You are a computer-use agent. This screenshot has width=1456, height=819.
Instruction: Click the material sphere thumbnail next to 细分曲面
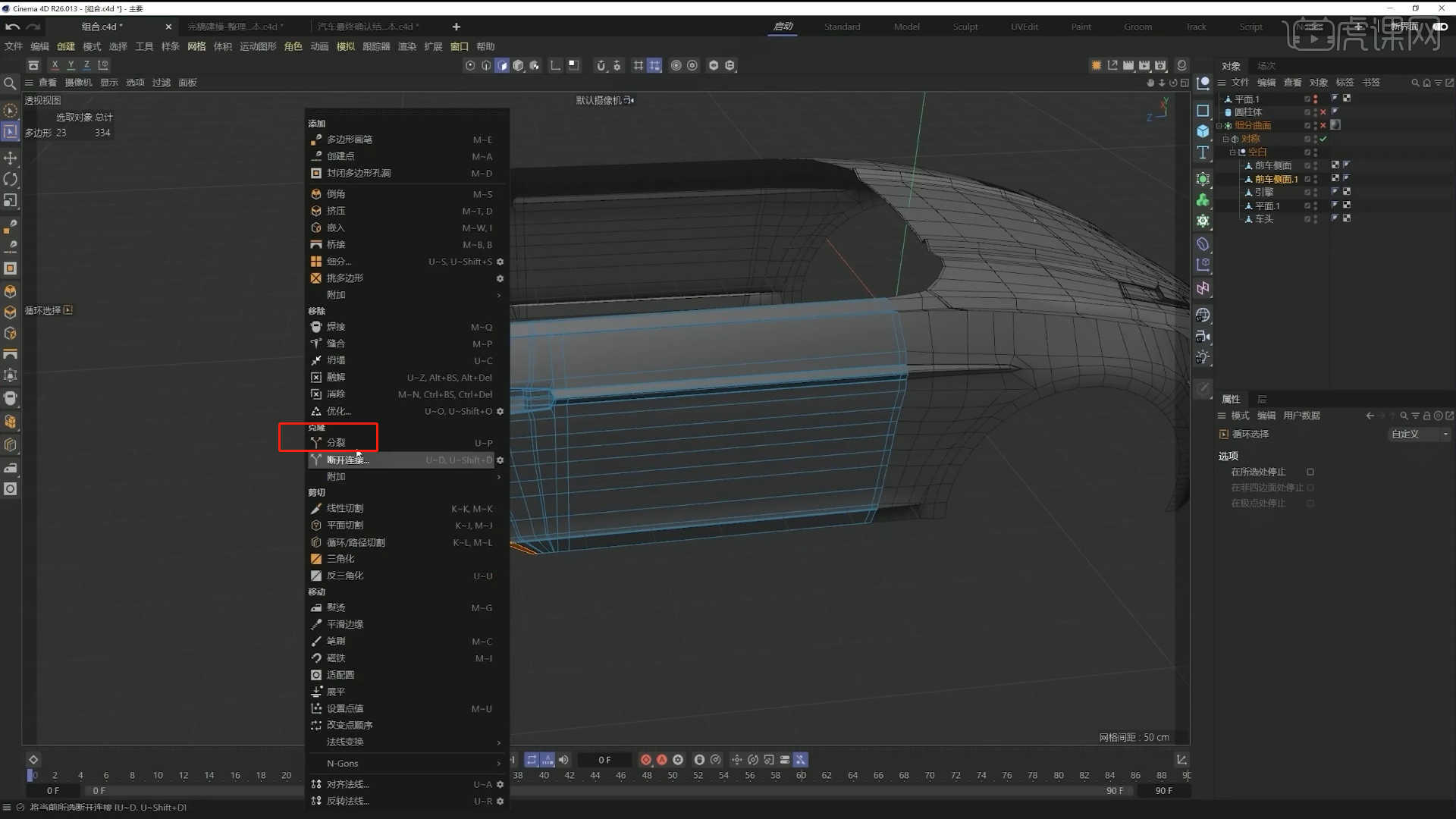click(x=1335, y=125)
